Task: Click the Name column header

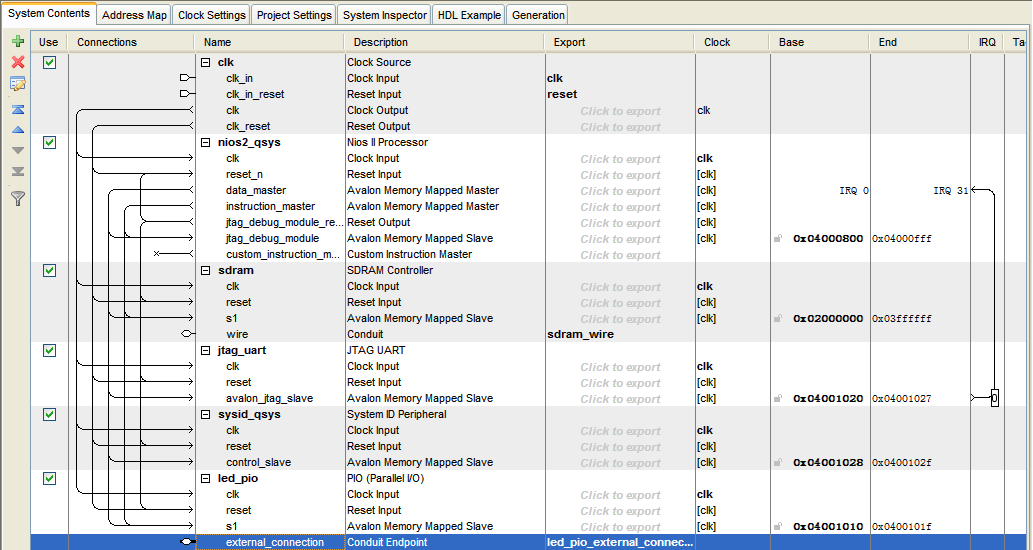Action: tap(269, 42)
